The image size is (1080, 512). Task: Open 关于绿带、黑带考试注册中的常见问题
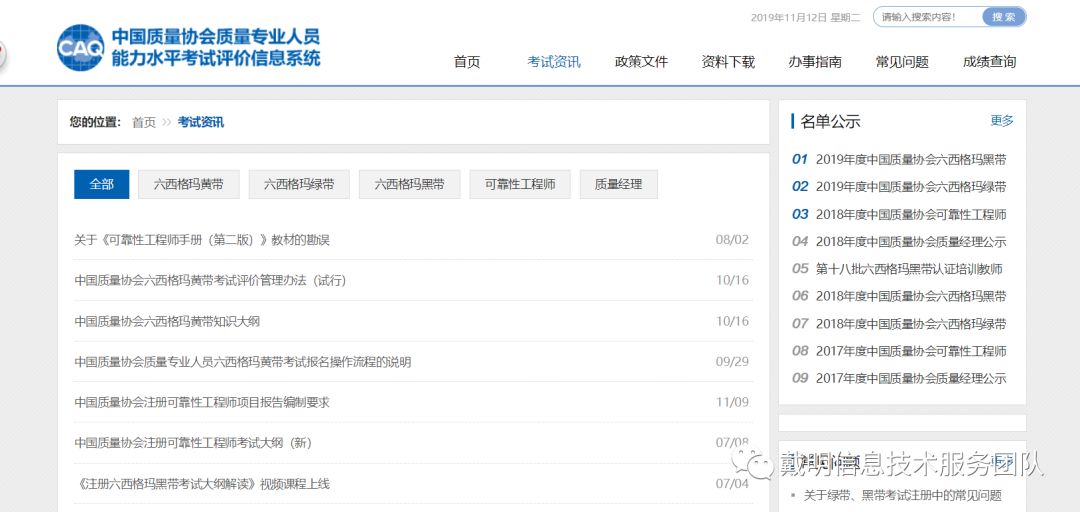point(902,495)
